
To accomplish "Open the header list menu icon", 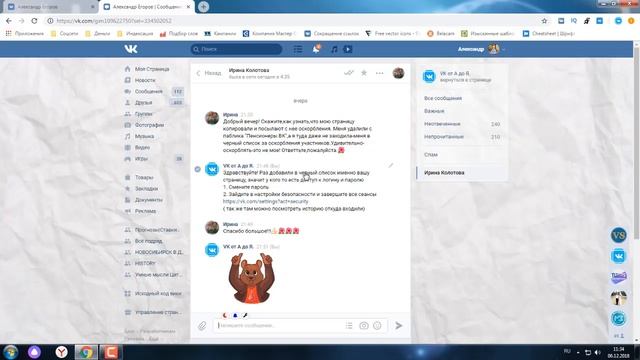I will coord(298,49).
